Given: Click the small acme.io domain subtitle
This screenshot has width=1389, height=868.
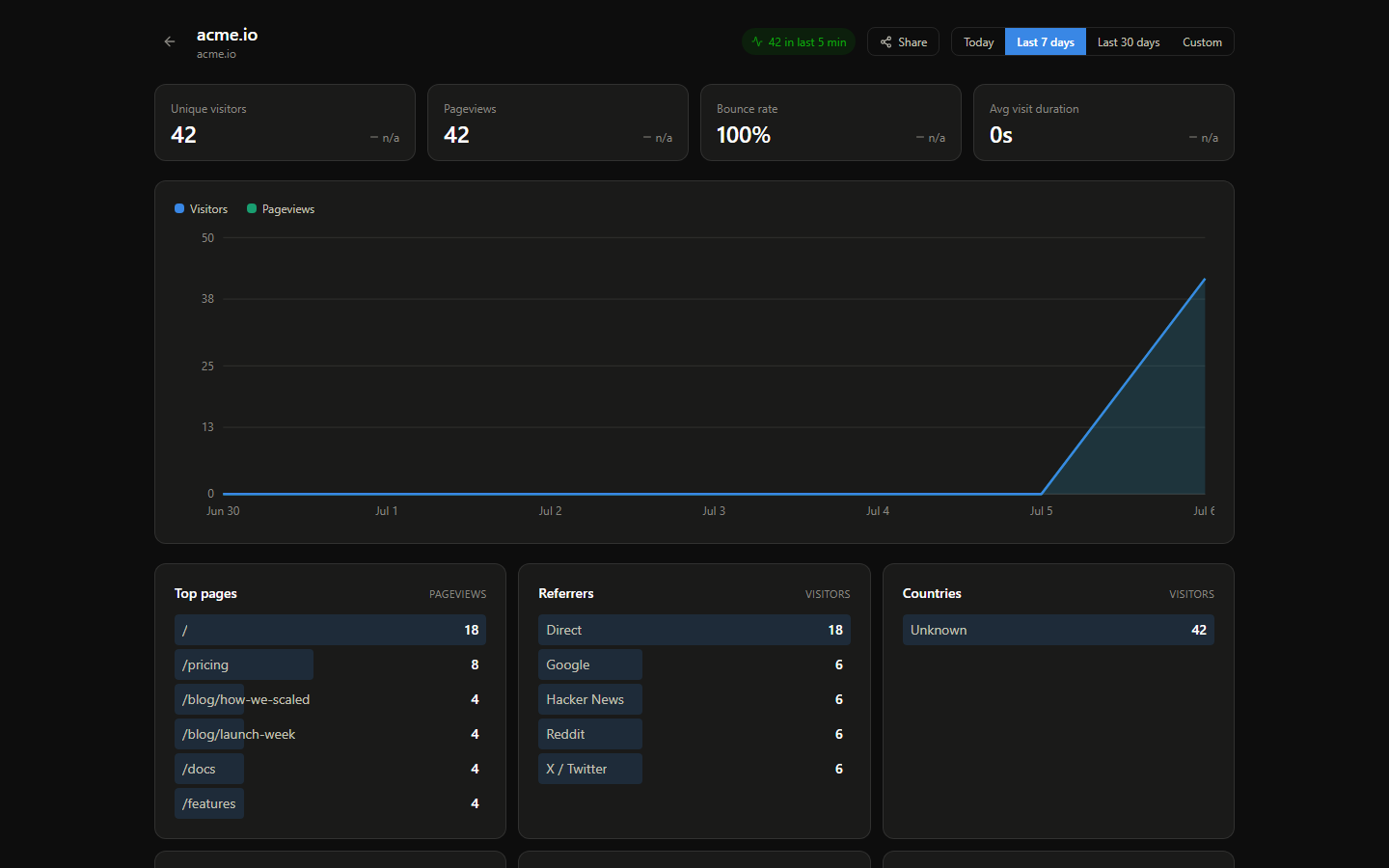Looking at the screenshot, I should click(216, 54).
